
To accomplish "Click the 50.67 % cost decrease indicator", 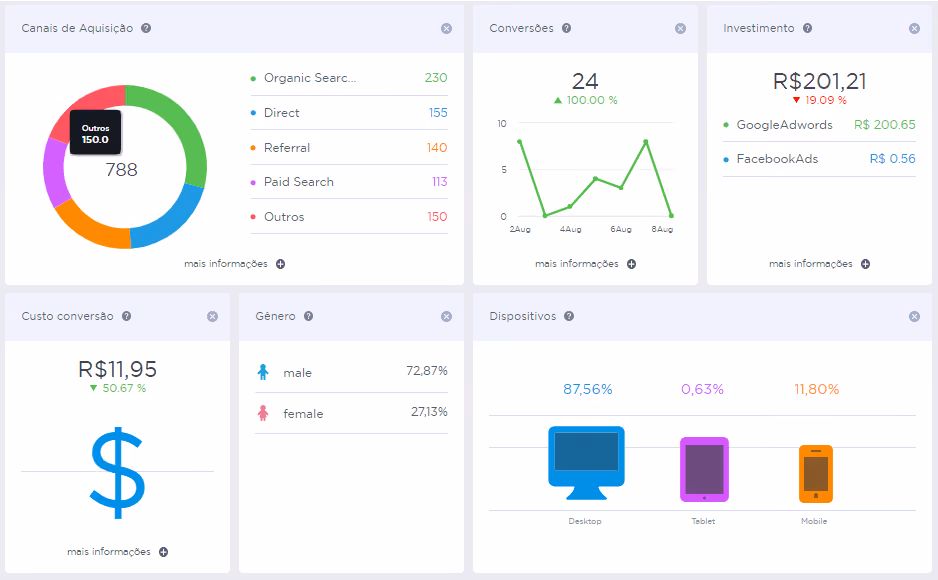I will (x=118, y=388).
